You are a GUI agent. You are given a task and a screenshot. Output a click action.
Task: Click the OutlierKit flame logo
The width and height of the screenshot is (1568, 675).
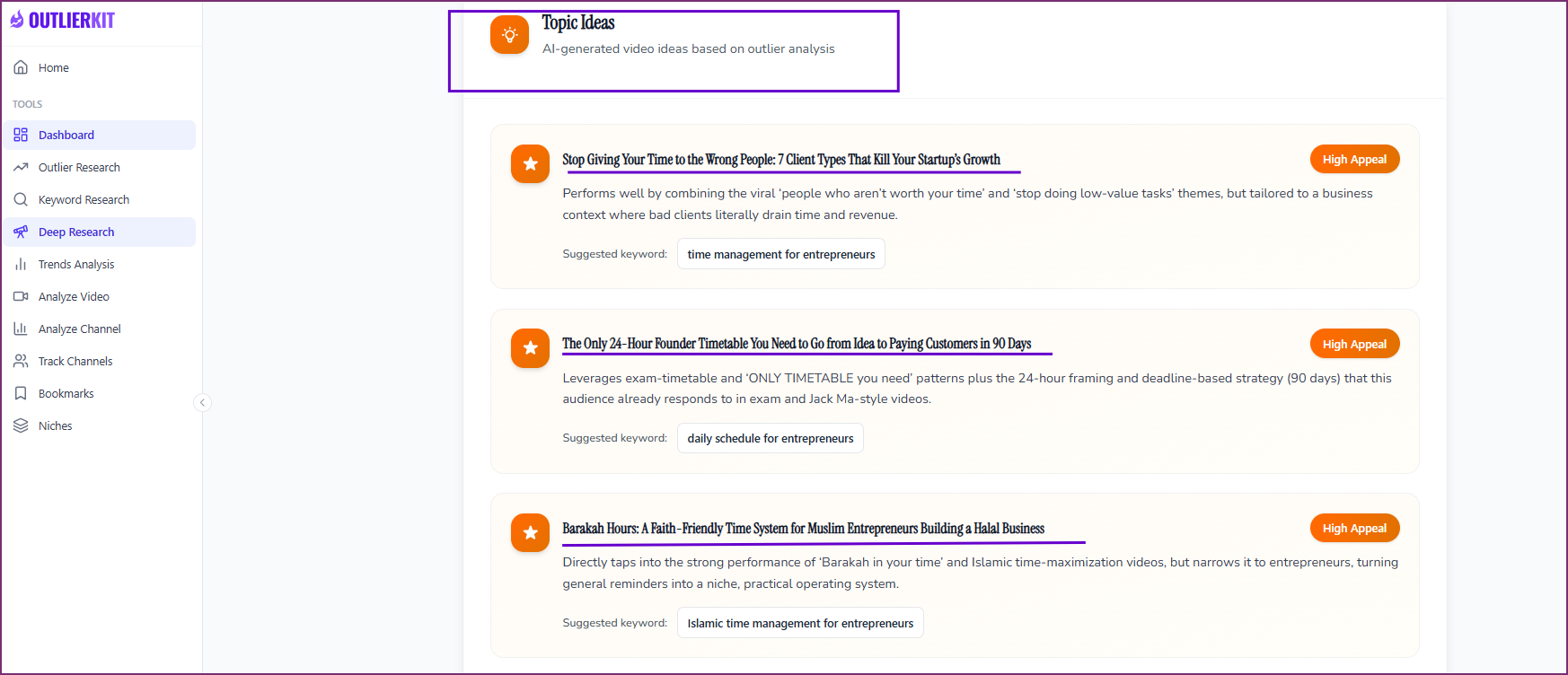point(17,20)
